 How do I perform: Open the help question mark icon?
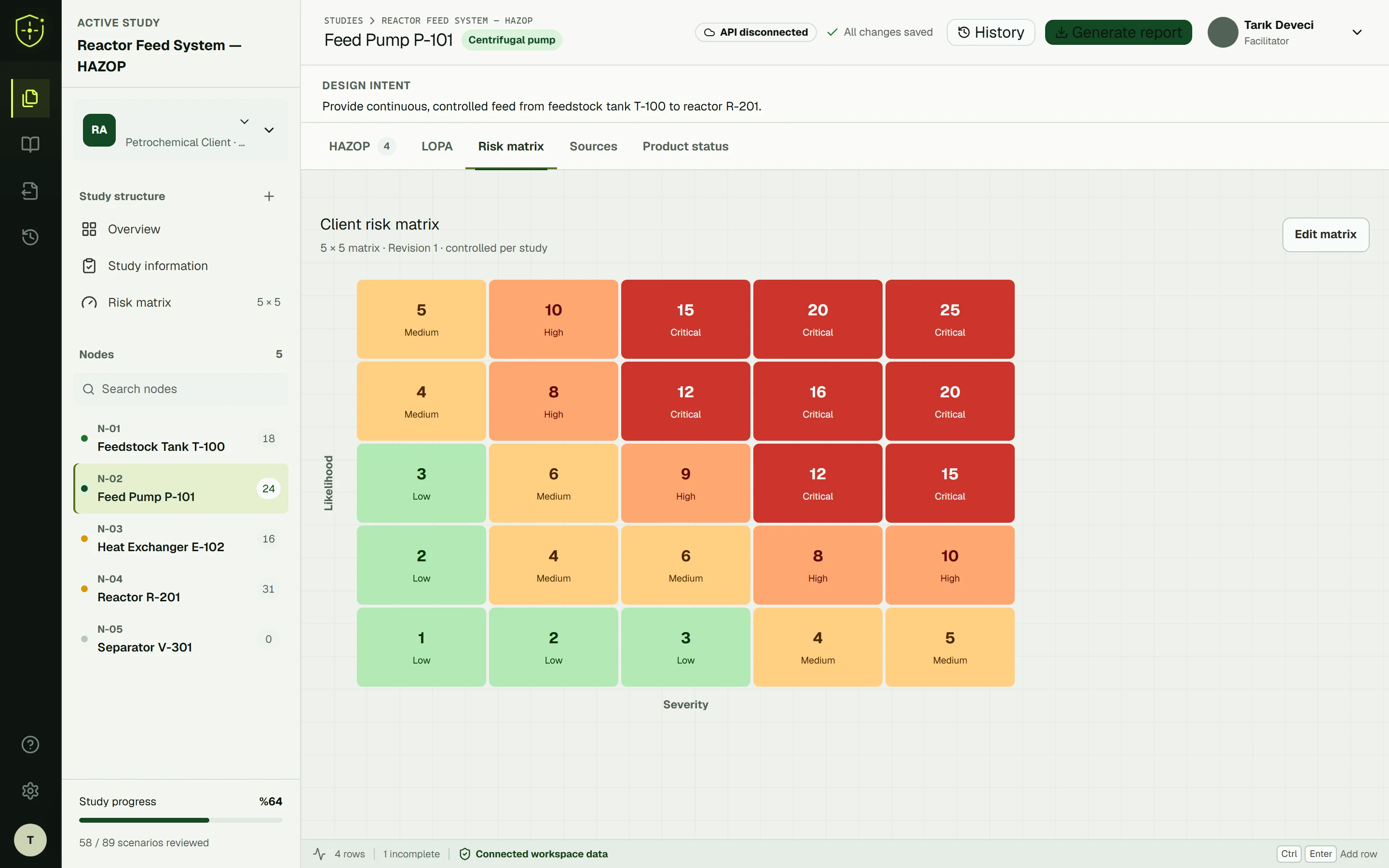point(30,745)
